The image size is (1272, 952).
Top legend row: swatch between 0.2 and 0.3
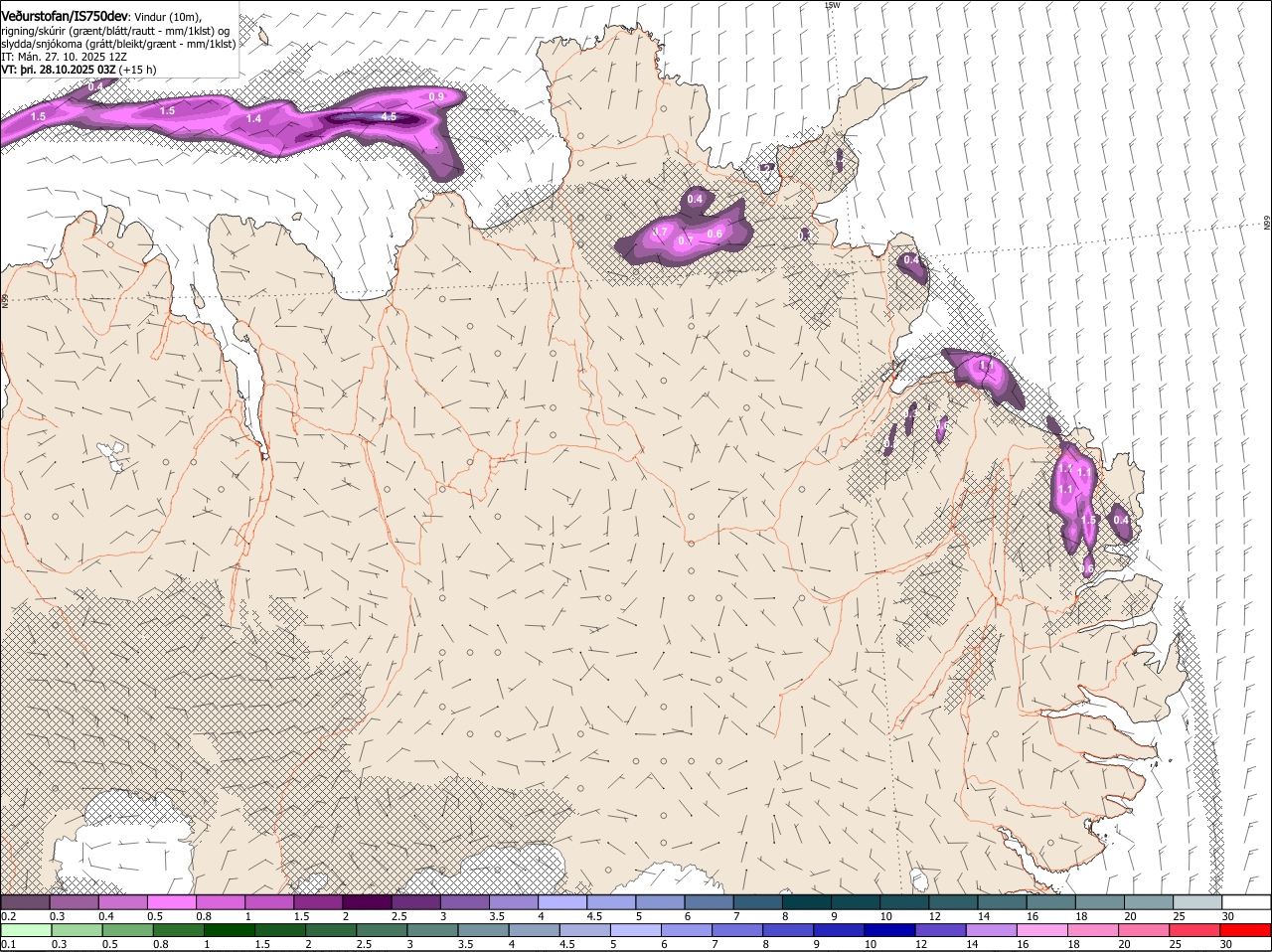pos(25,901)
